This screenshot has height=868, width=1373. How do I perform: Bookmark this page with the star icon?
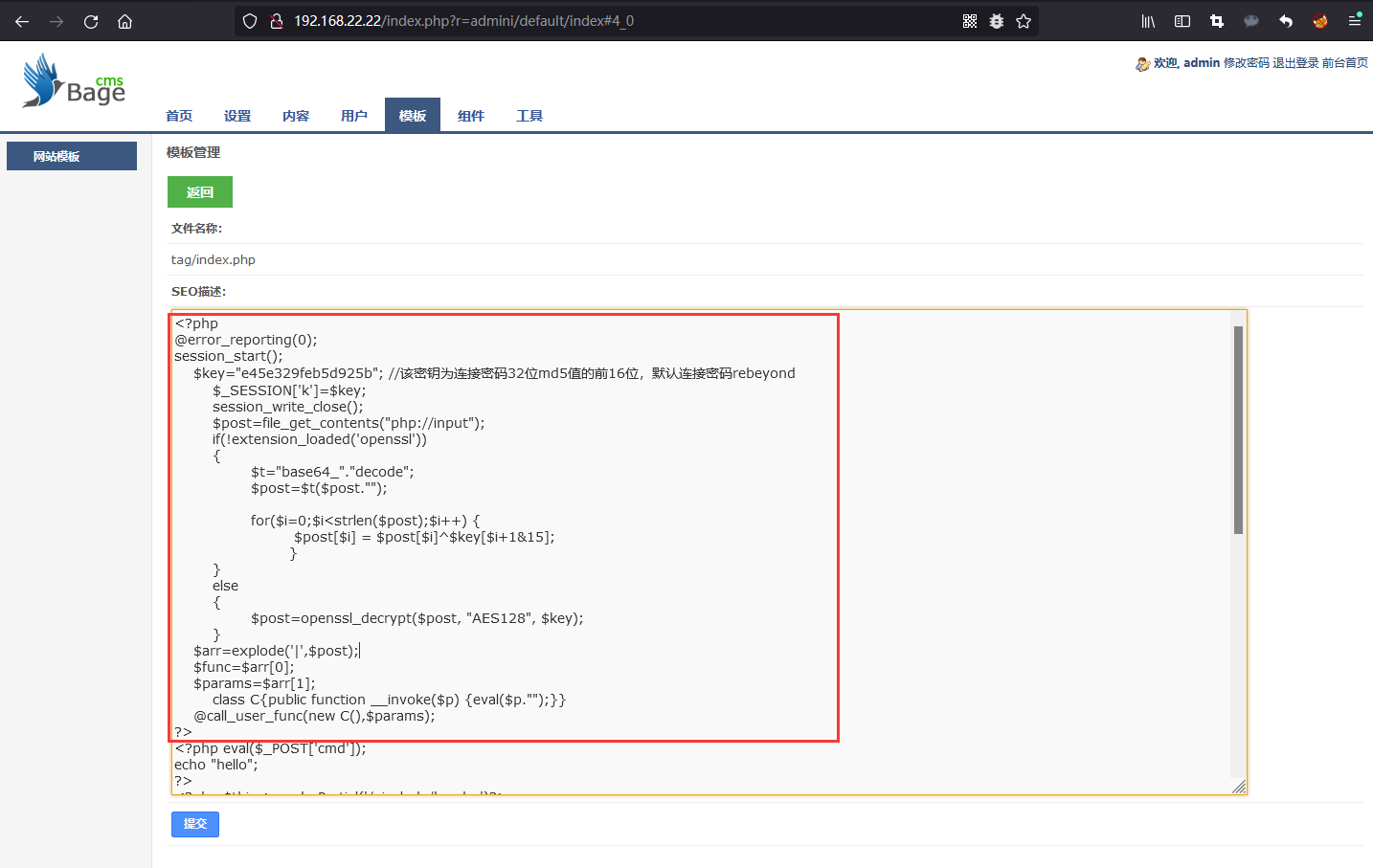click(1024, 21)
